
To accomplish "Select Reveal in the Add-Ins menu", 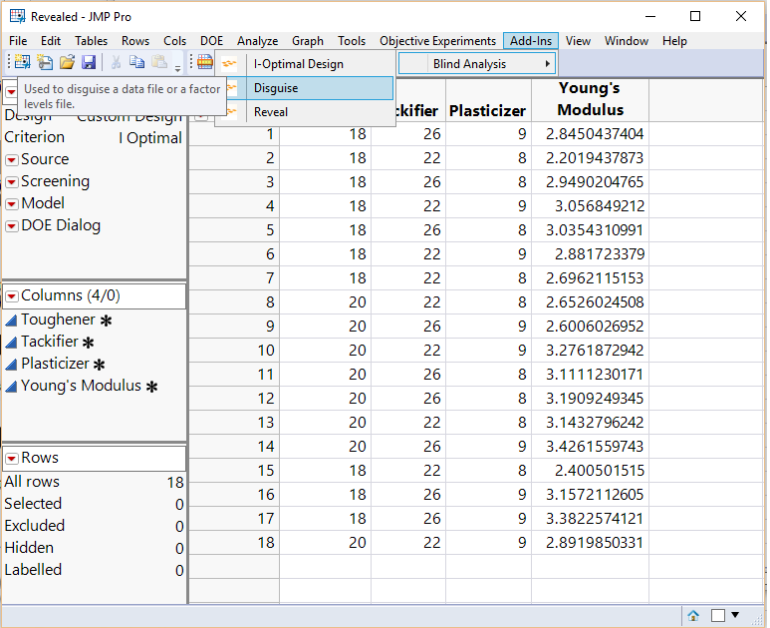I will pyautogui.click(x=305, y=112).
